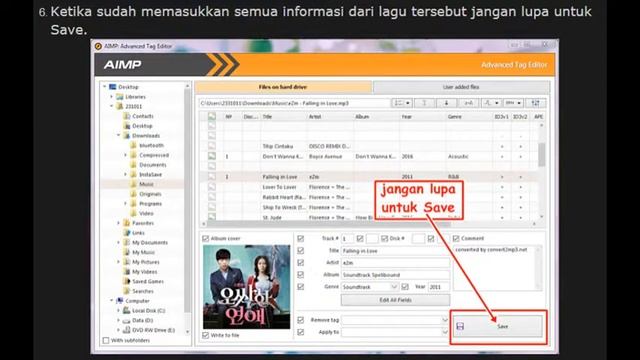This screenshot has height=360, width=640.
Task: Toggle the Write to file checkbox
Action: pos(206,335)
